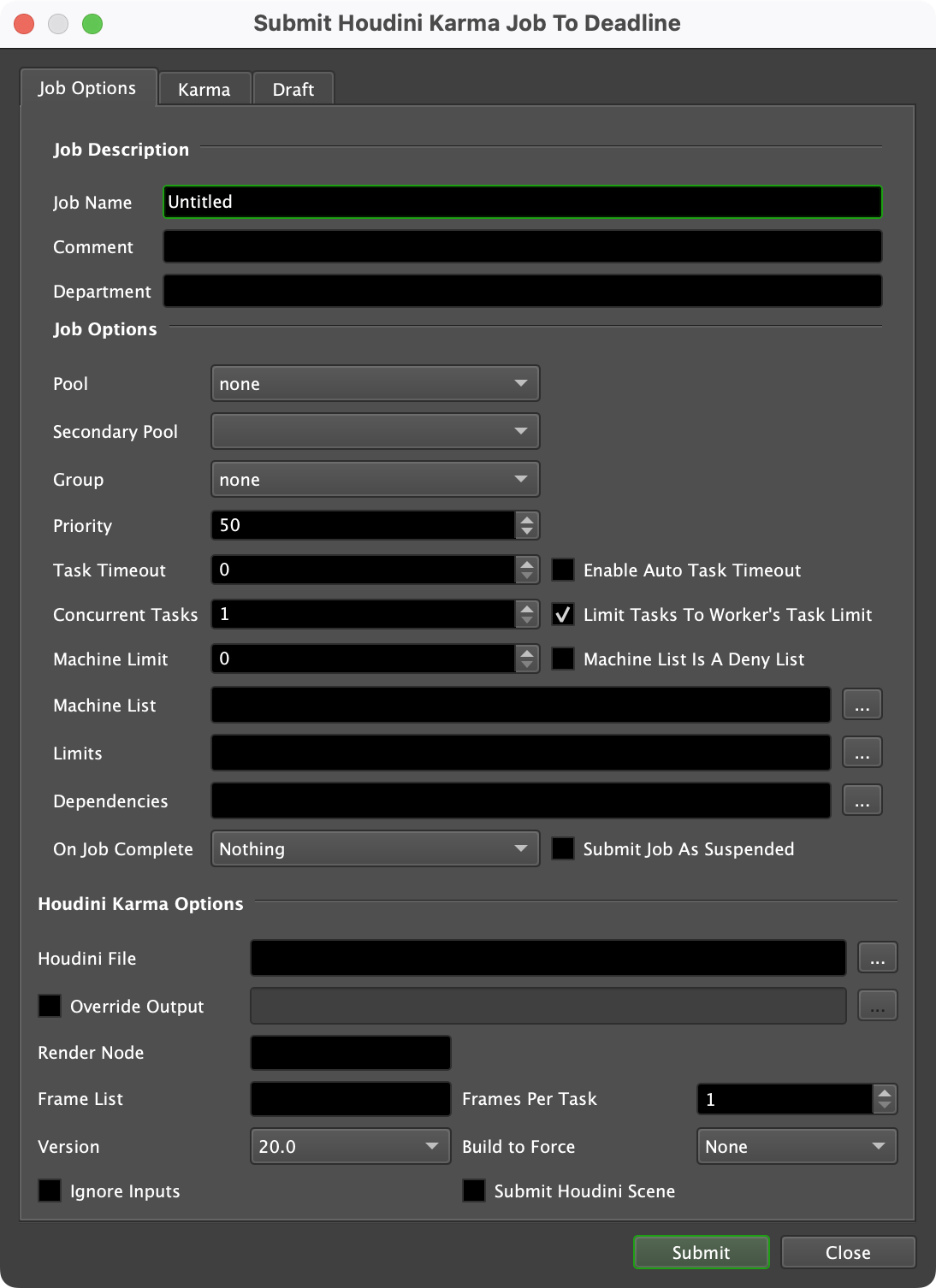
Task: Click the Frames Per Task value field
Action: [x=785, y=1099]
